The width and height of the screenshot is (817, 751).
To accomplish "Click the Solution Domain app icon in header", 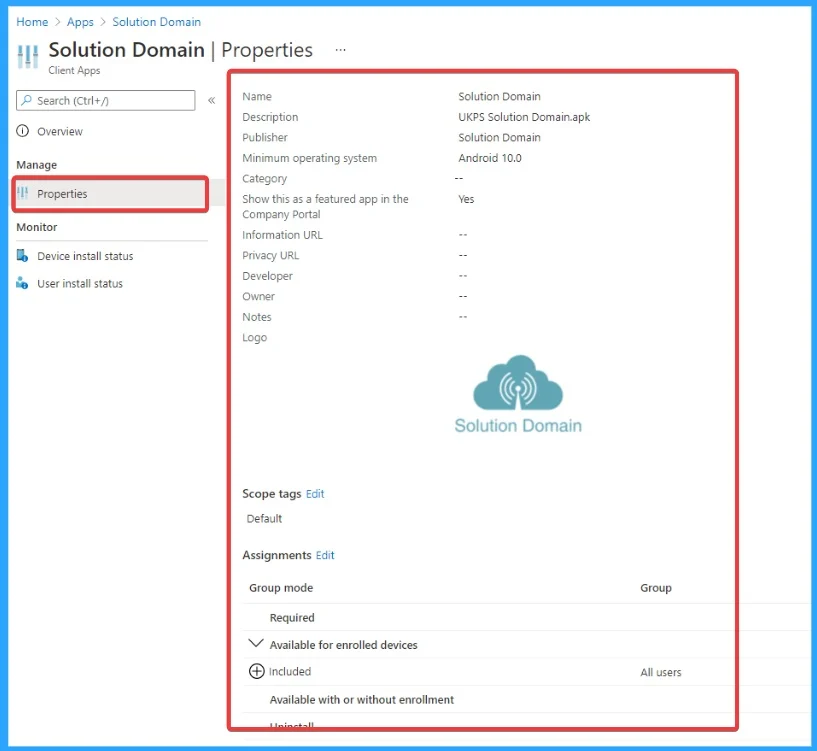I will (28, 56).
